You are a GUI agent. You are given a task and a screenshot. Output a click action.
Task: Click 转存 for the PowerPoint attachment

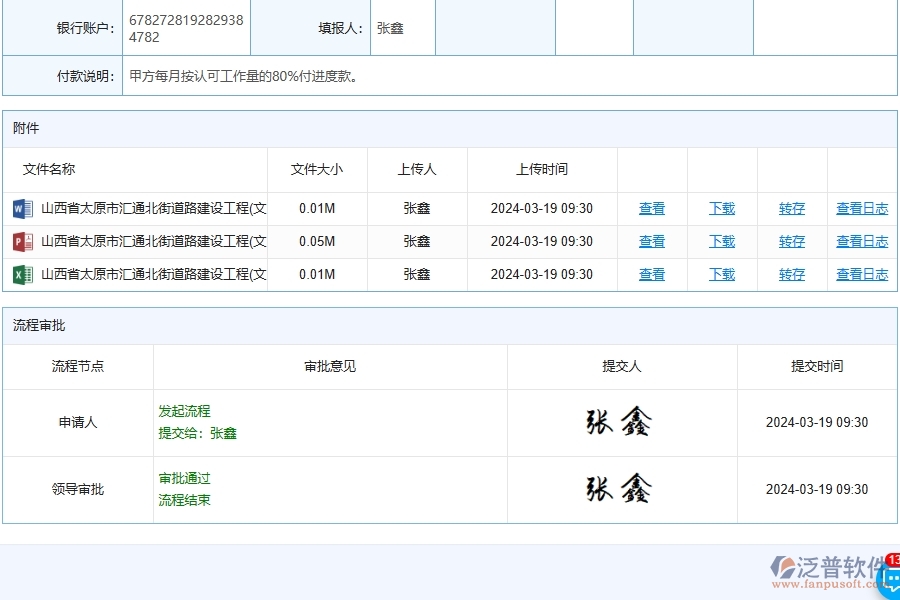click(791, 241)
